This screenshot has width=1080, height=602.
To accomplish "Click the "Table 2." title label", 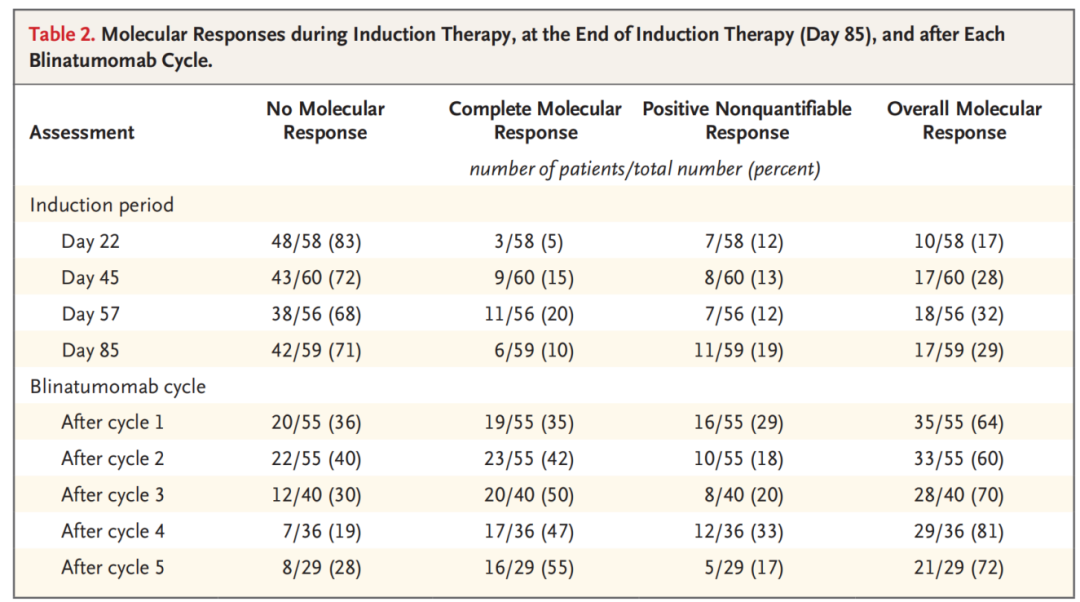I will click(x=62, y=34).
